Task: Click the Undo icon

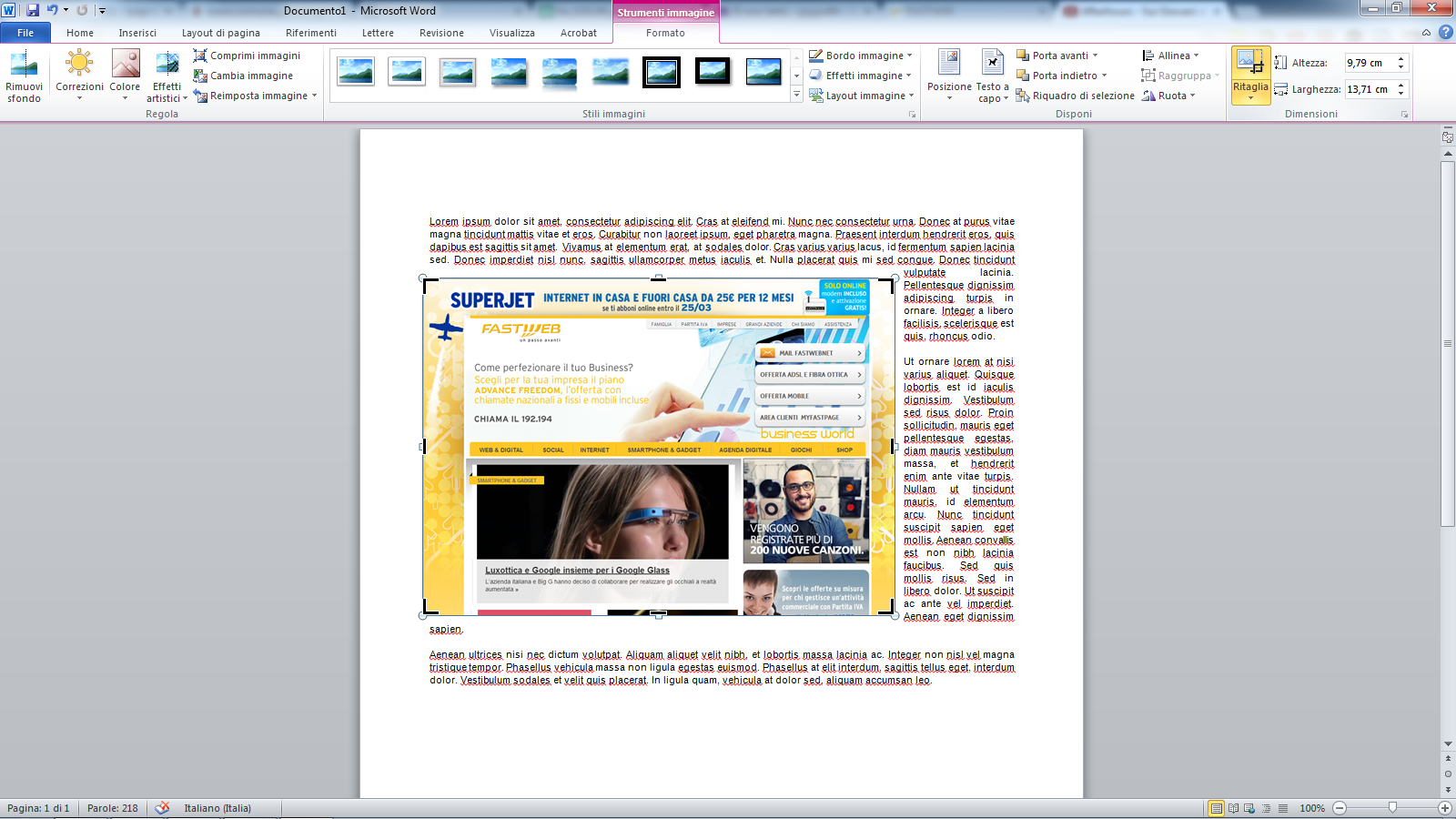Action: pyautogui.click(x=53, y=10)
